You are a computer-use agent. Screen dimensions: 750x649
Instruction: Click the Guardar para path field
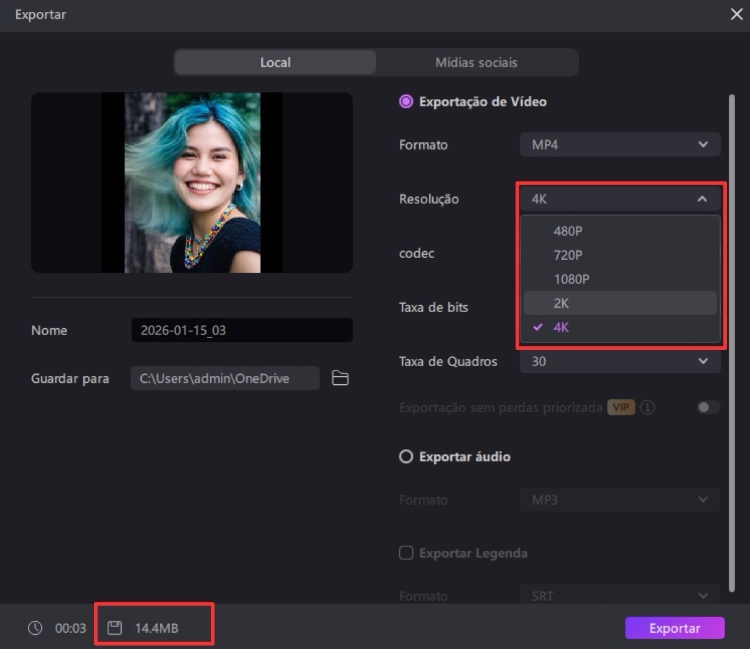[x=225, y=378]
